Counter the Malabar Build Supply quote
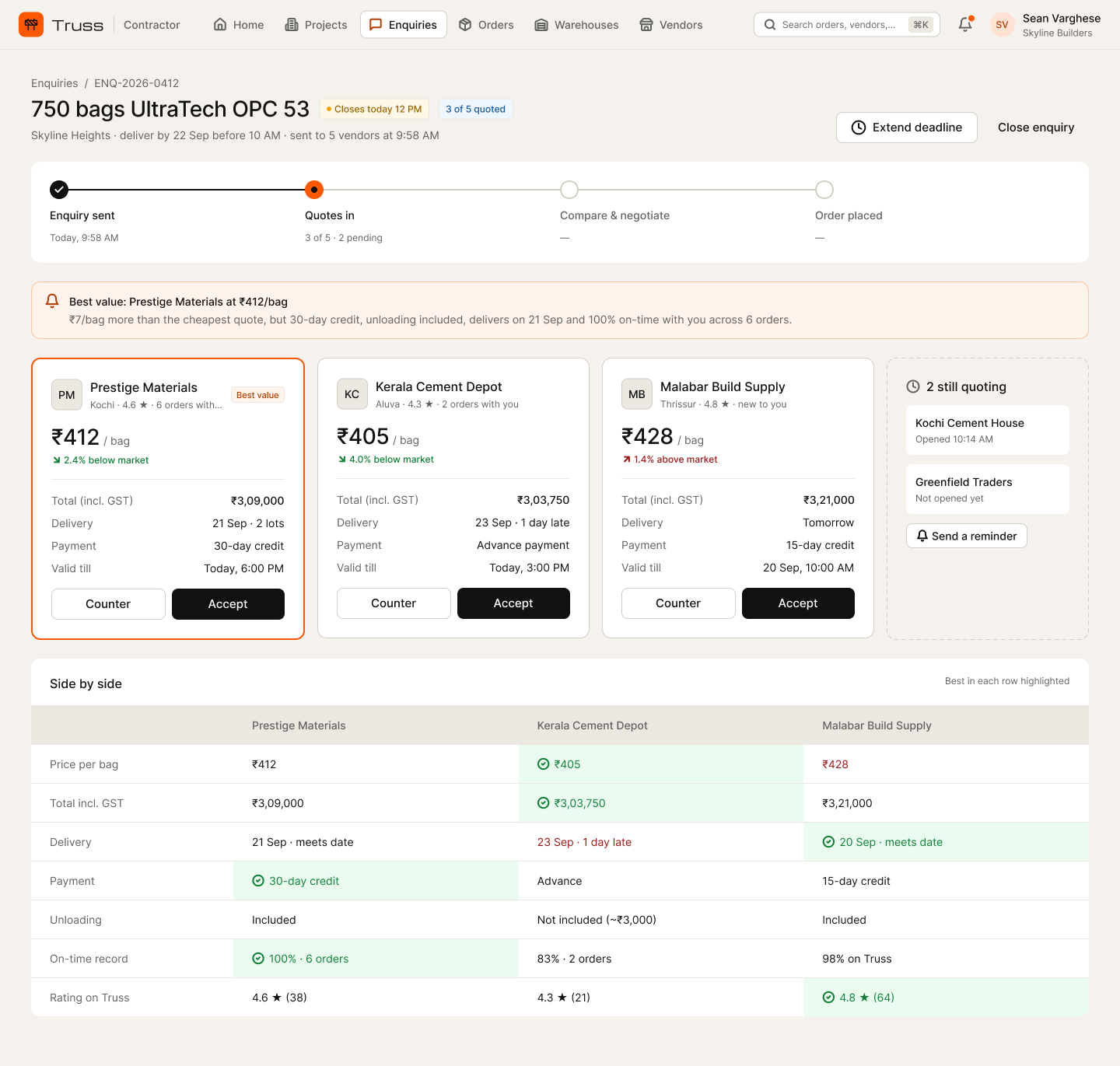1120x1066 pixels. [x=678, y=603]
